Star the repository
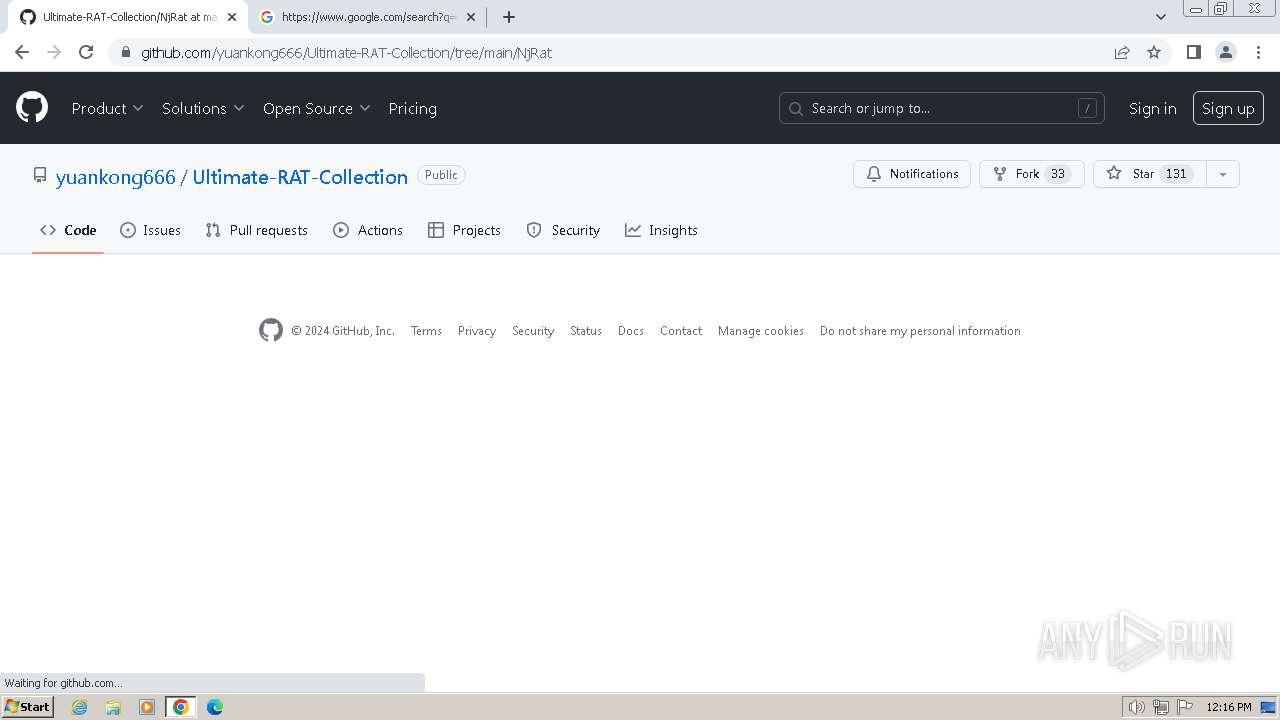This screenshot has height=720, width=1280. point(1149,174)
